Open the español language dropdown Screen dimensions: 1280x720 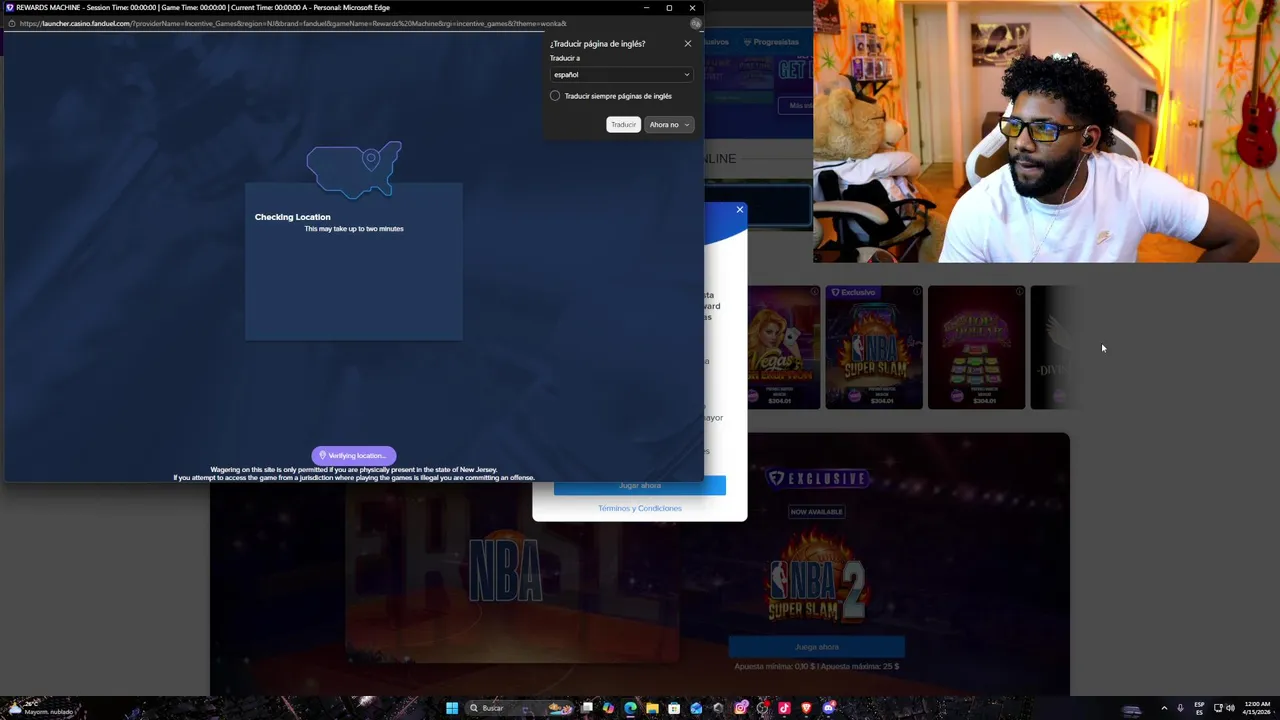coord(621,74)
